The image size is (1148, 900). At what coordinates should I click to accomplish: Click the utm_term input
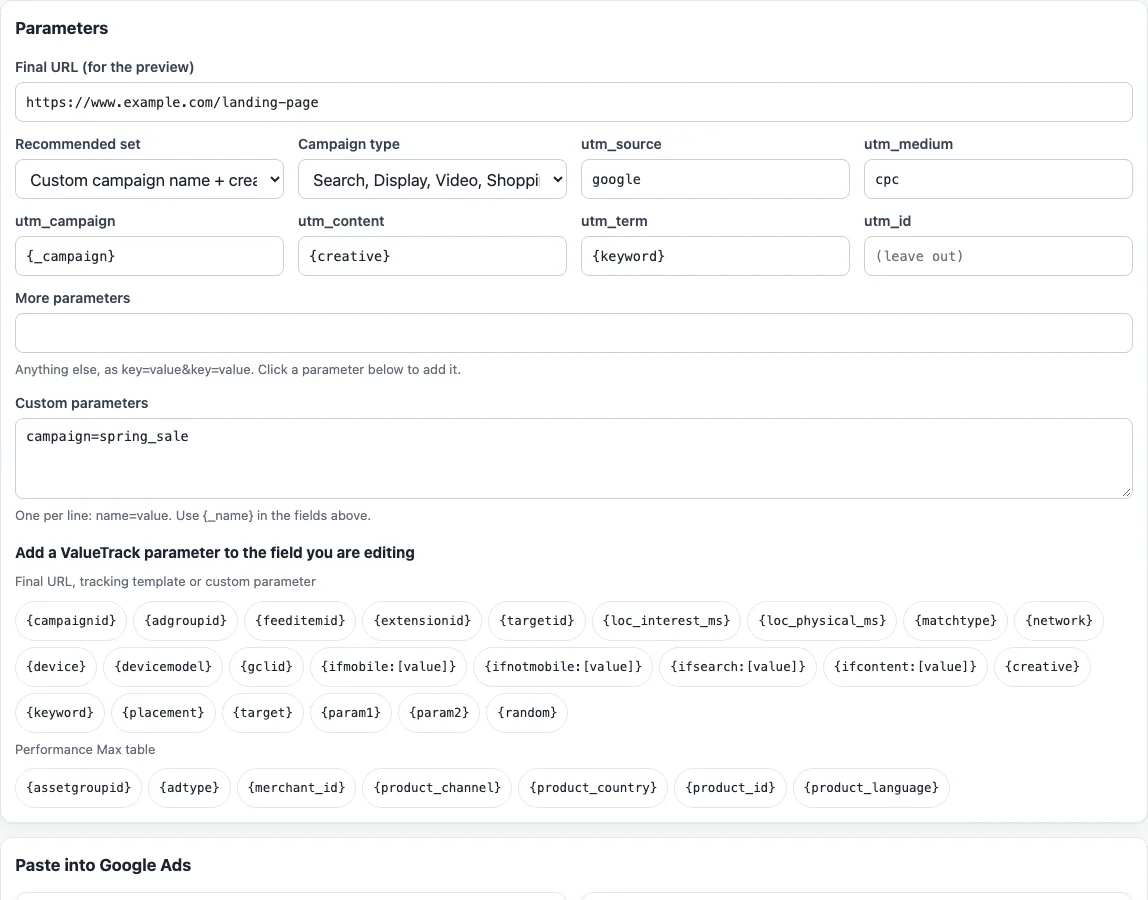pos(715,256)
